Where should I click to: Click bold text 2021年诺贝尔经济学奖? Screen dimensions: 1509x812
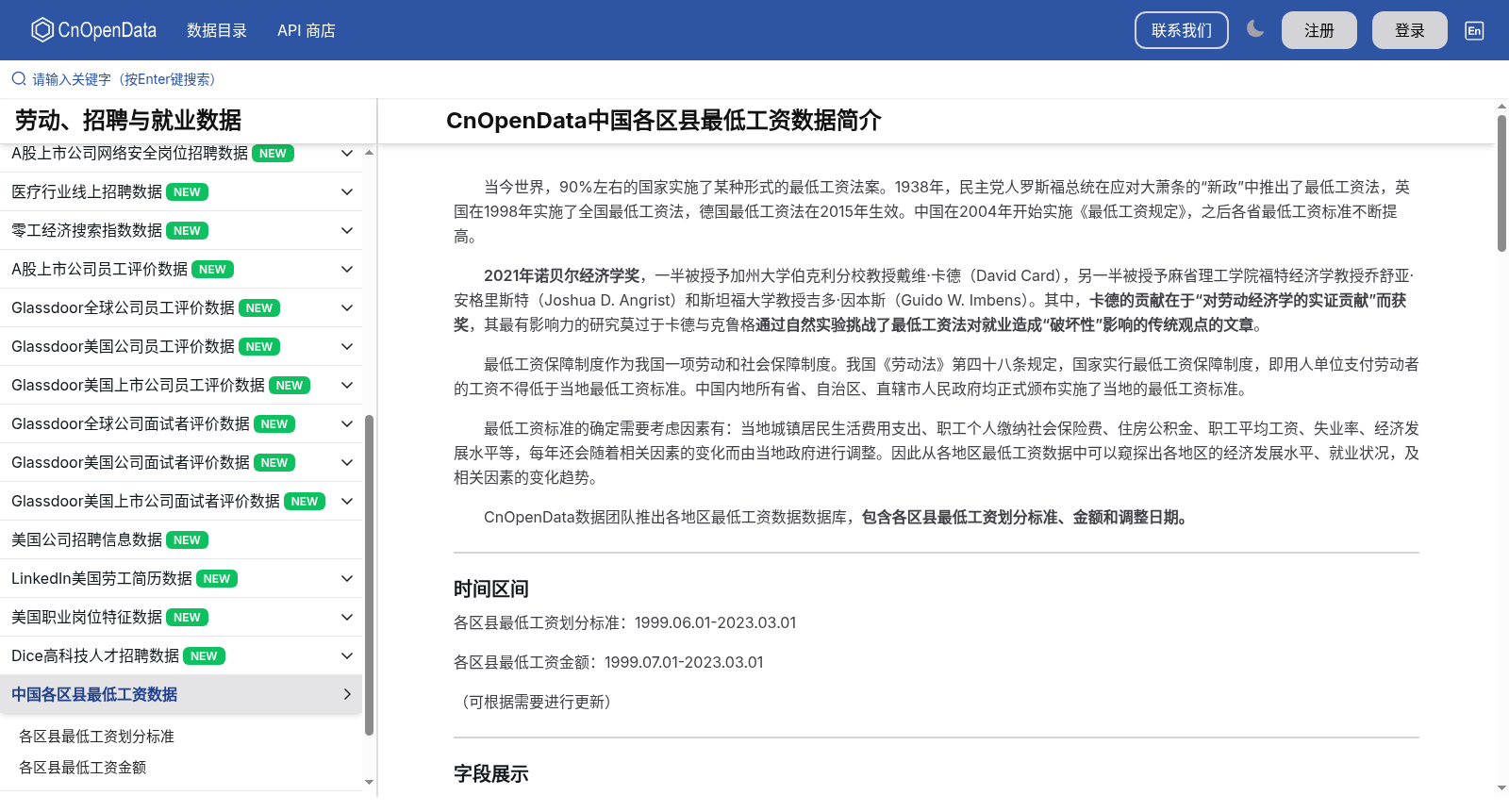click(x=561, y=275)
